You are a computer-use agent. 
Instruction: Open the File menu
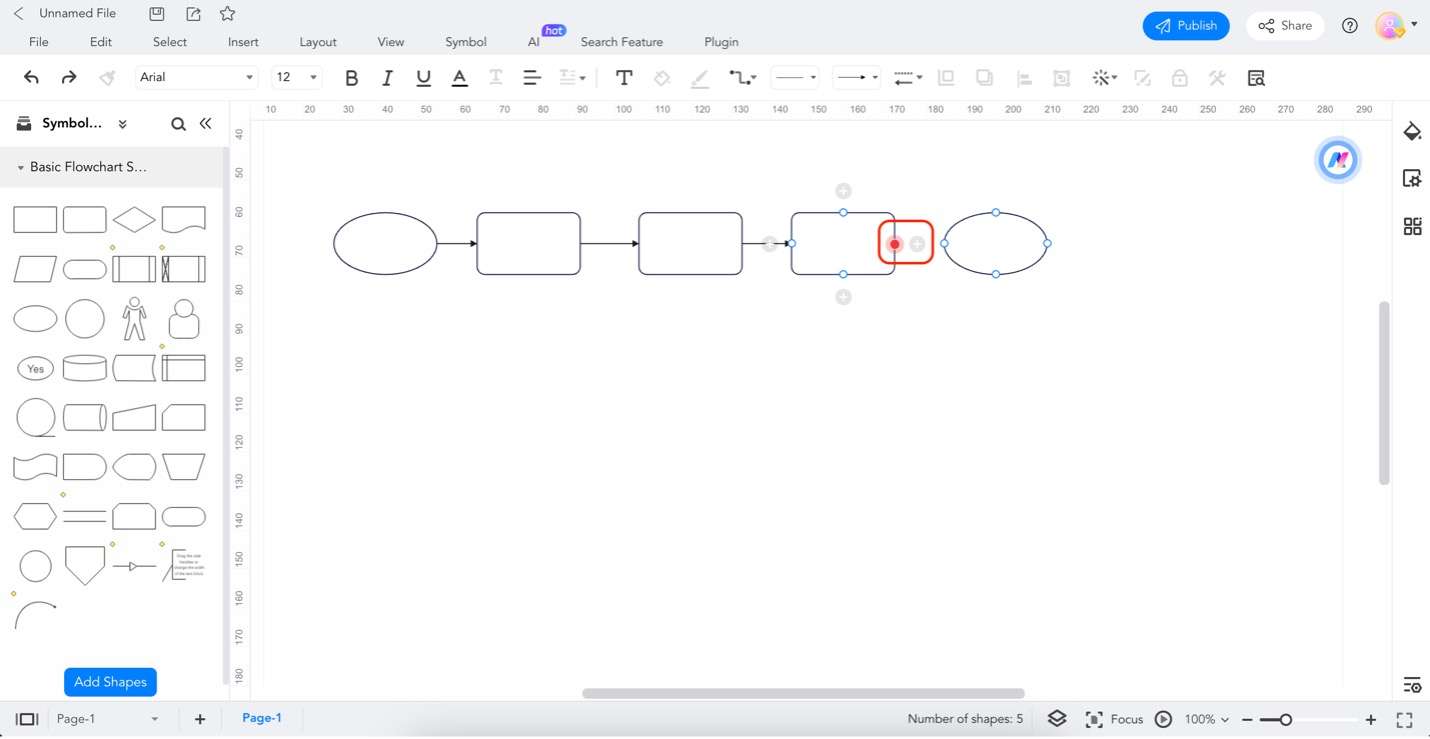pos(39,42)
